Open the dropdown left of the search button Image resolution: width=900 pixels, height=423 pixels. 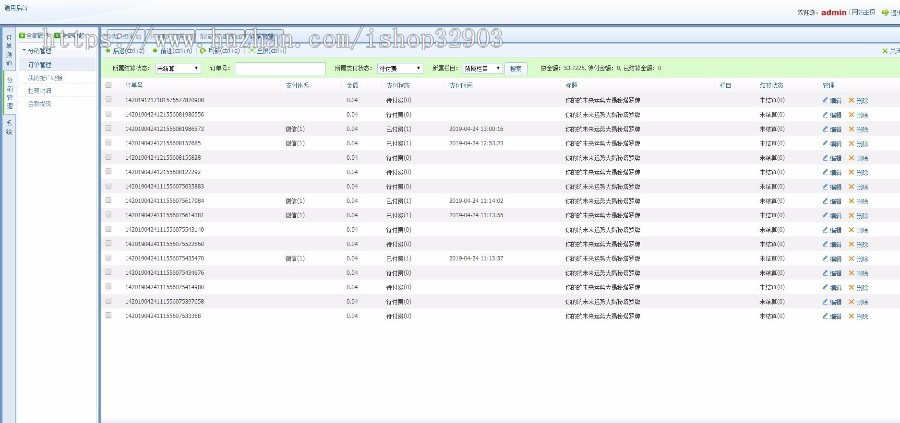[x=482, y=69]
